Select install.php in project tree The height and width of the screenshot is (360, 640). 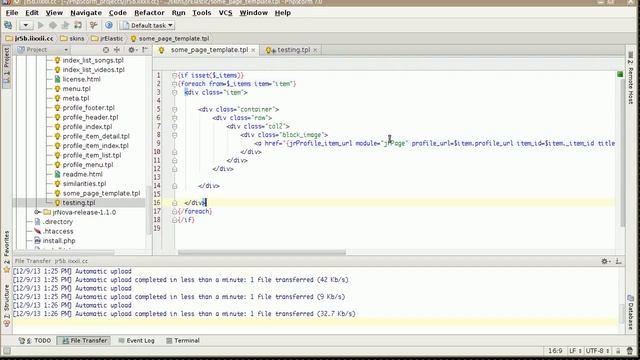[59, 241]
